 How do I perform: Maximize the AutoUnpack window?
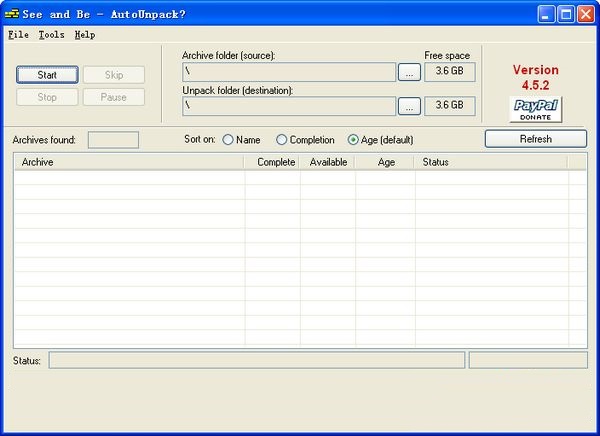coord(567,14)
